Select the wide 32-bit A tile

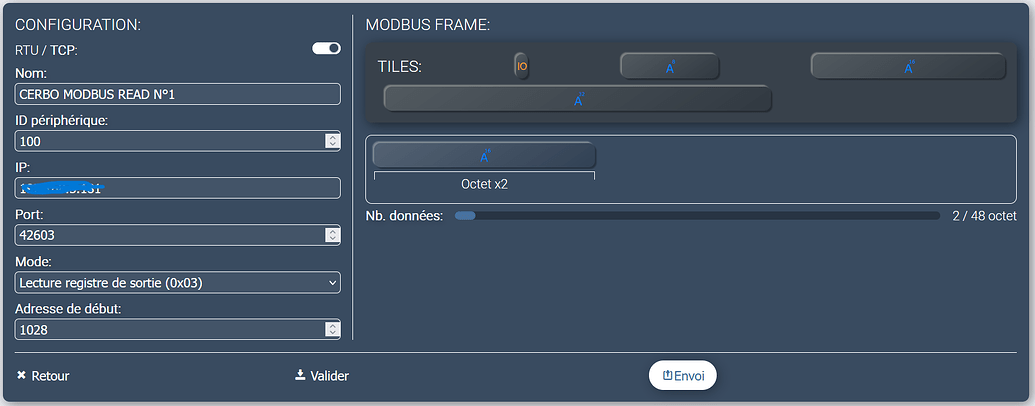(x=577, y=98)
